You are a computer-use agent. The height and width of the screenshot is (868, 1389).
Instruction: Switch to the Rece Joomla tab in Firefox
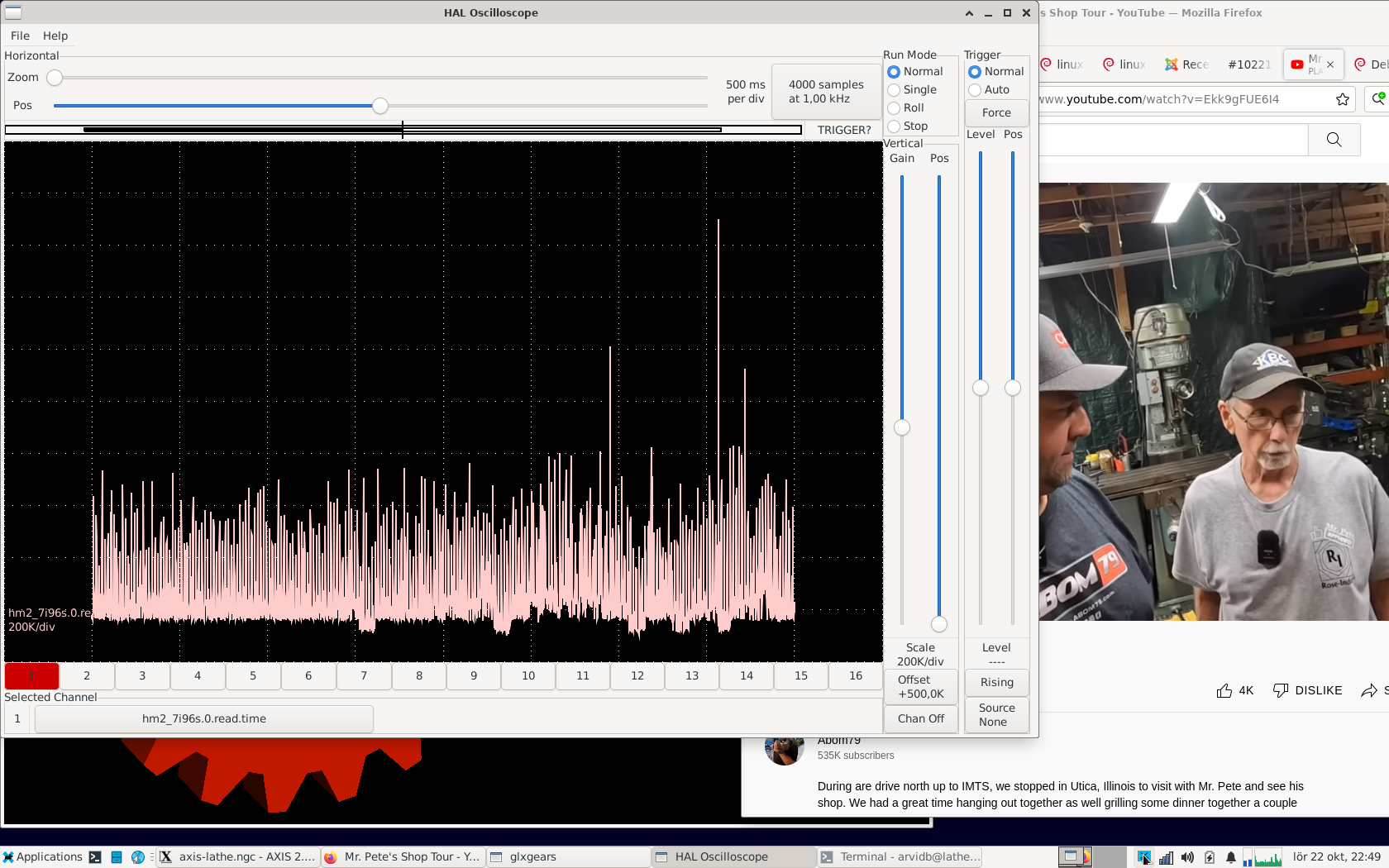point(1187,64)
